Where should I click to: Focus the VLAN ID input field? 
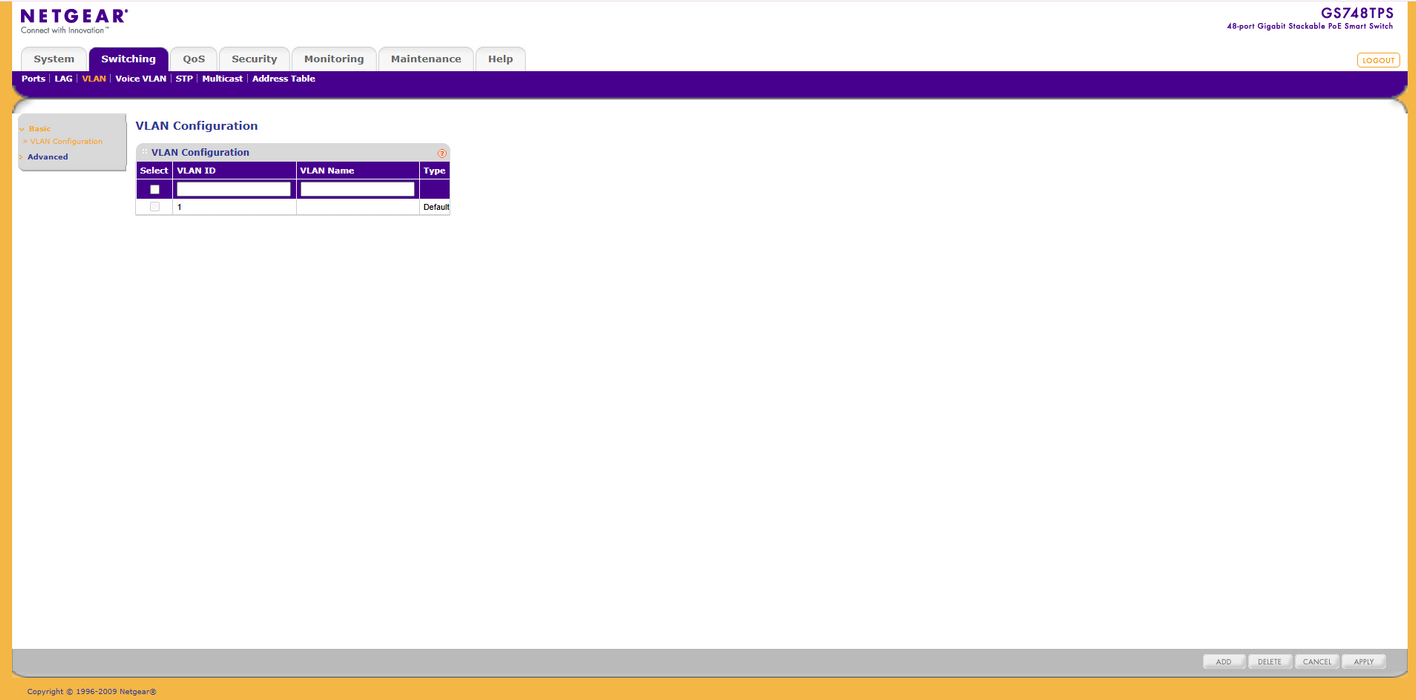pyautogui.click(x=234, y=189)
